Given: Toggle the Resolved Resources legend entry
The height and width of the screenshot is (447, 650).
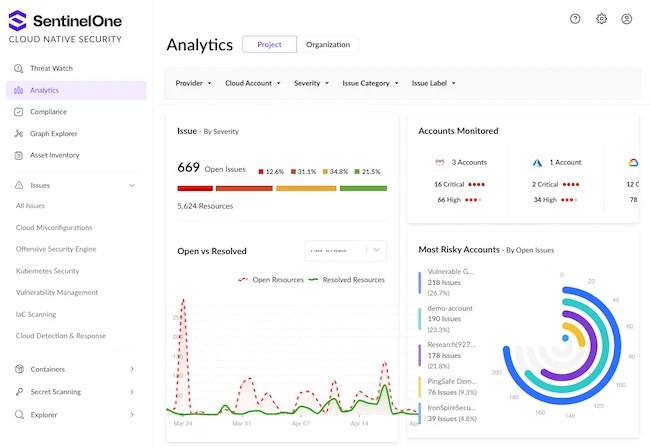Looking at the screenshot, I should (x=347, y=280).
